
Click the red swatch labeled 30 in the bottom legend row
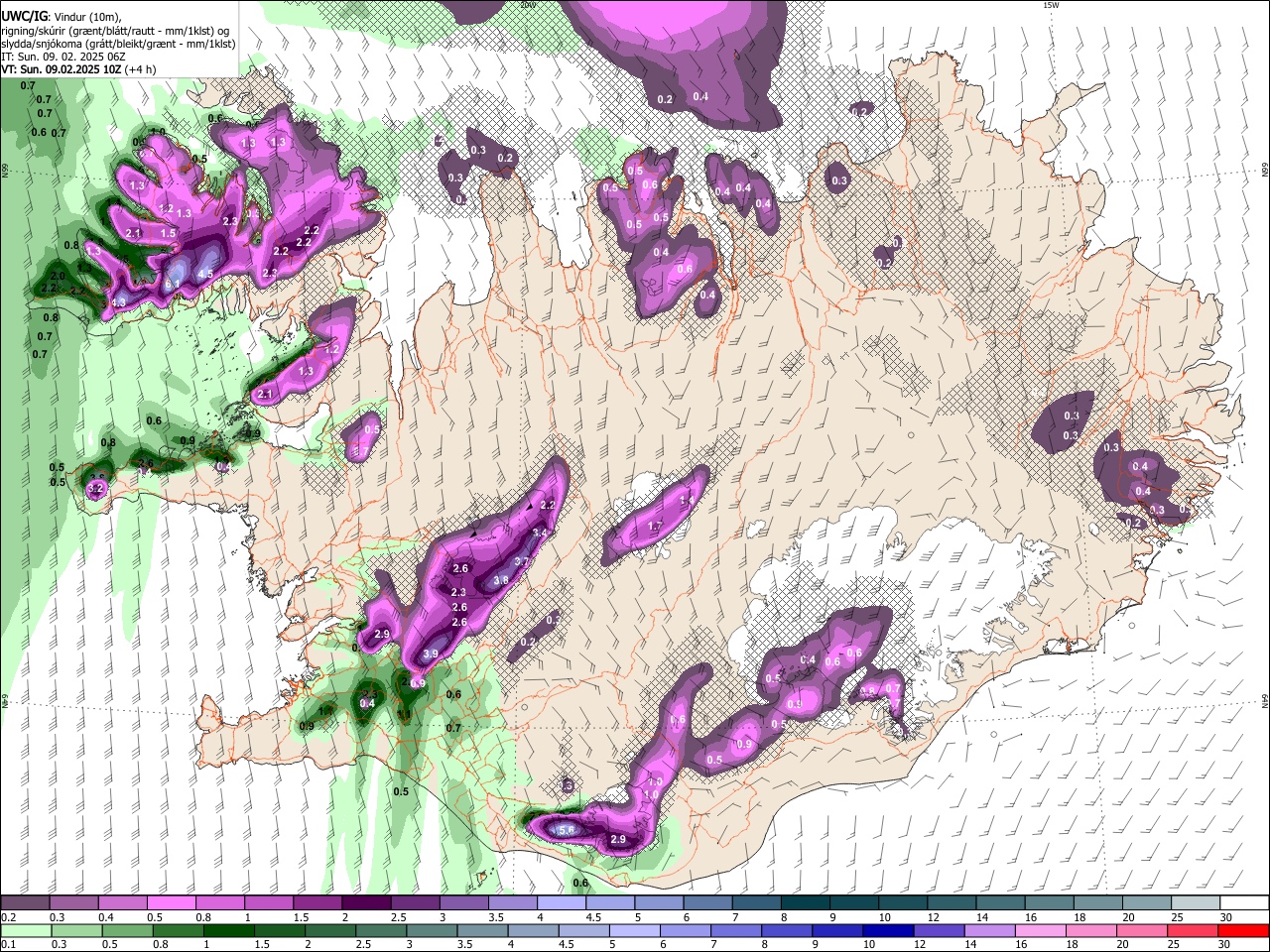[x=1243, y=930]
